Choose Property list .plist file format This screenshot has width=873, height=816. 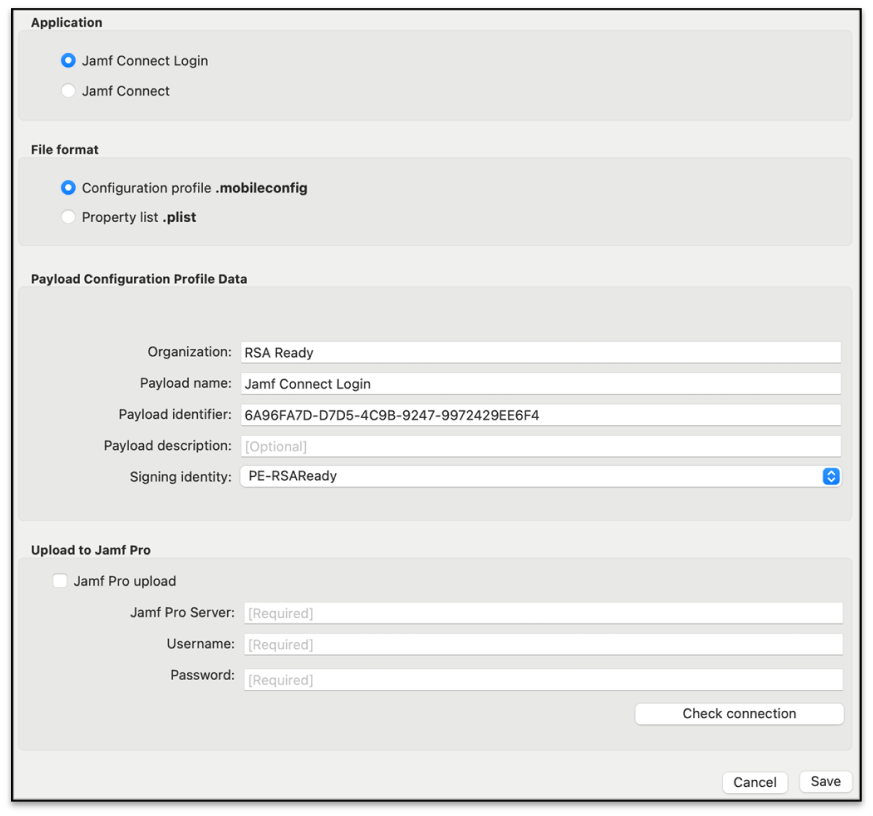pos(68,217)
